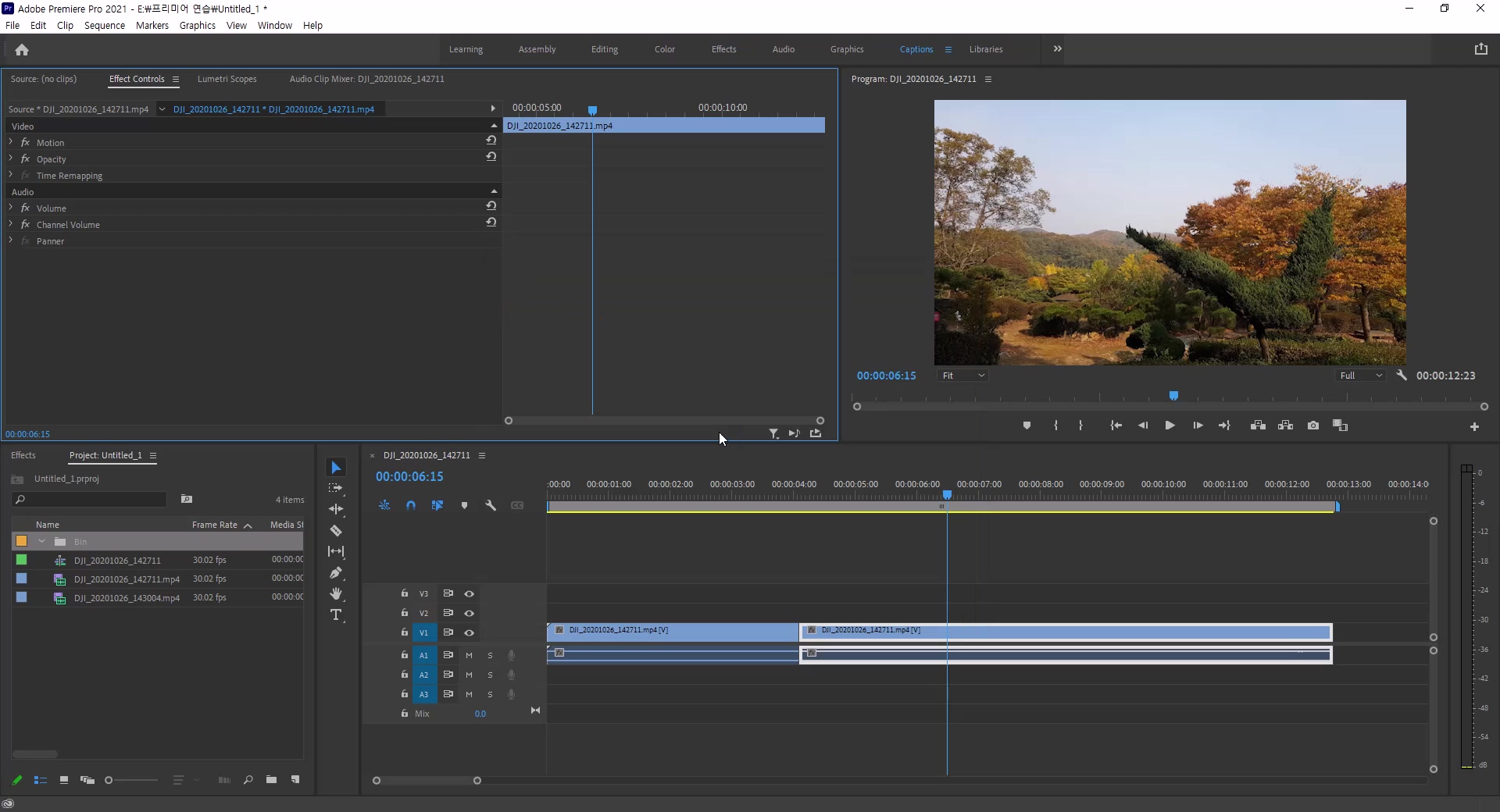Solo track A2

tap(491, 675)
